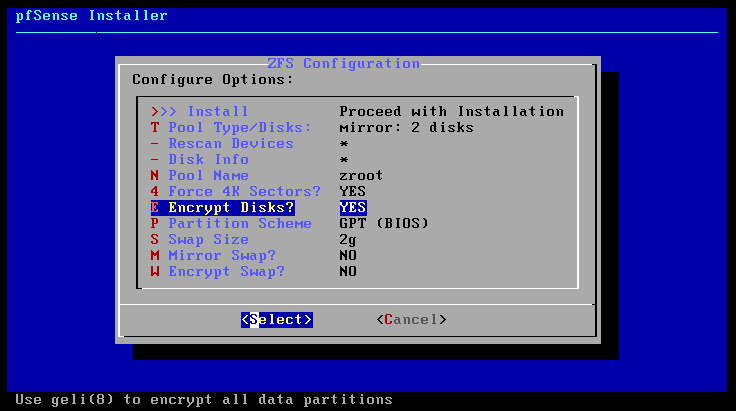Screen dimensions: 736x411
Task: Click asterisk value beside Disk Info
Action: 344,160
